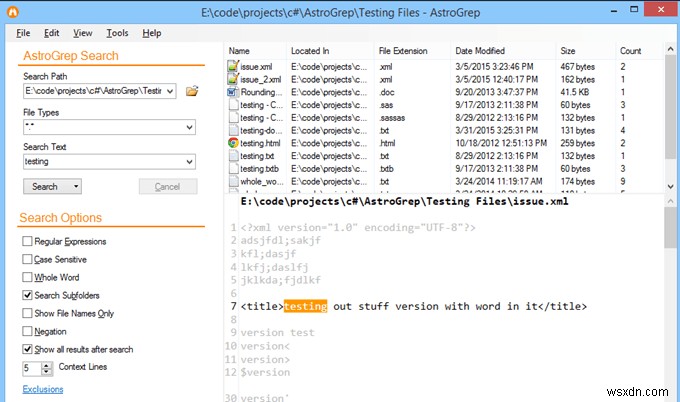Uncheck Show all results after search

click(x=27, y=349)
